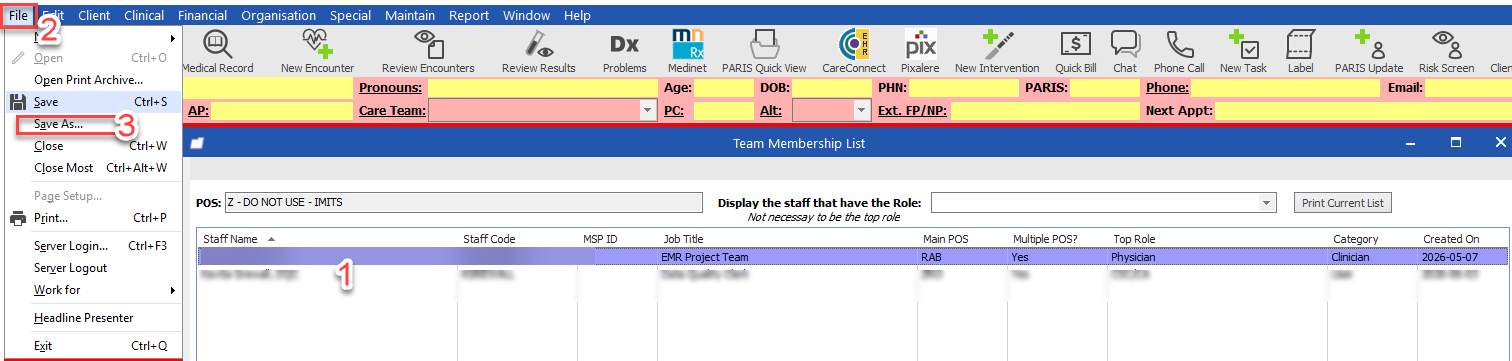The height and width of the screenshot is (361, 1512).
Task: Log a Phone Call
Action: 1179,52
